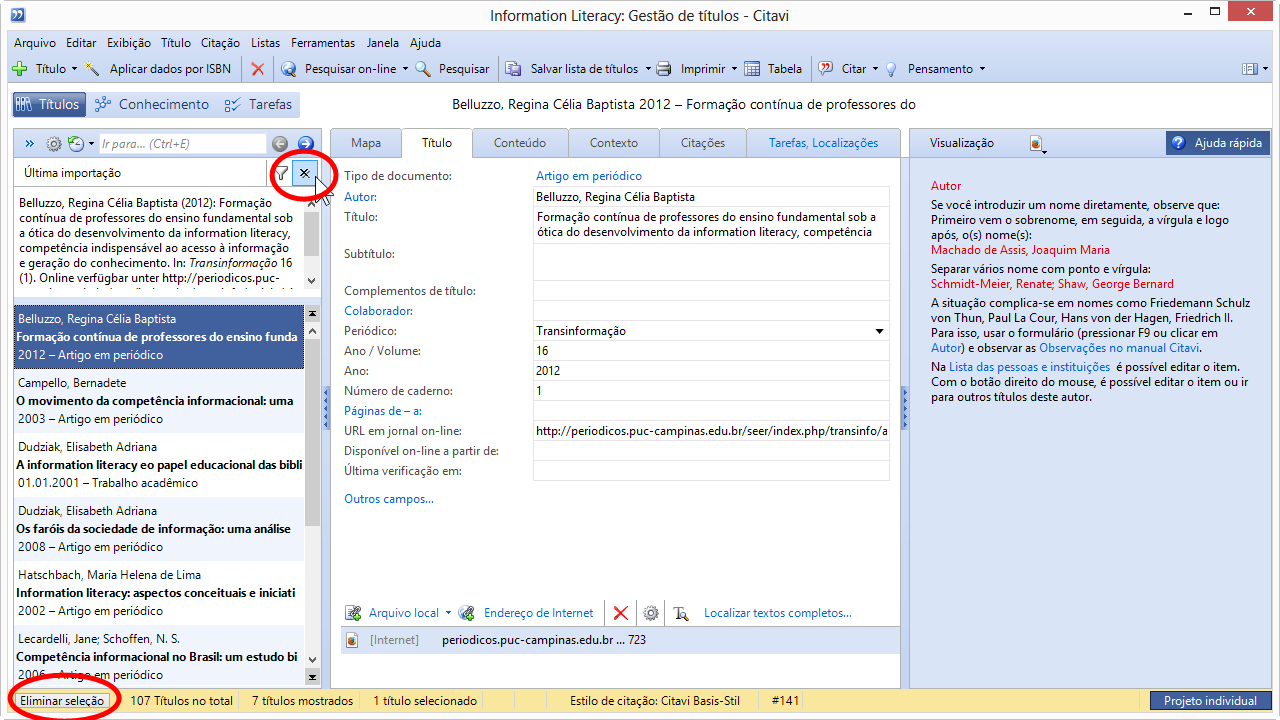Viewport: 1280px width, 720px height.
Task: Click the Estilo de citação: Citavi Basis-Stil status entry
Action: [x=655, y=701]
